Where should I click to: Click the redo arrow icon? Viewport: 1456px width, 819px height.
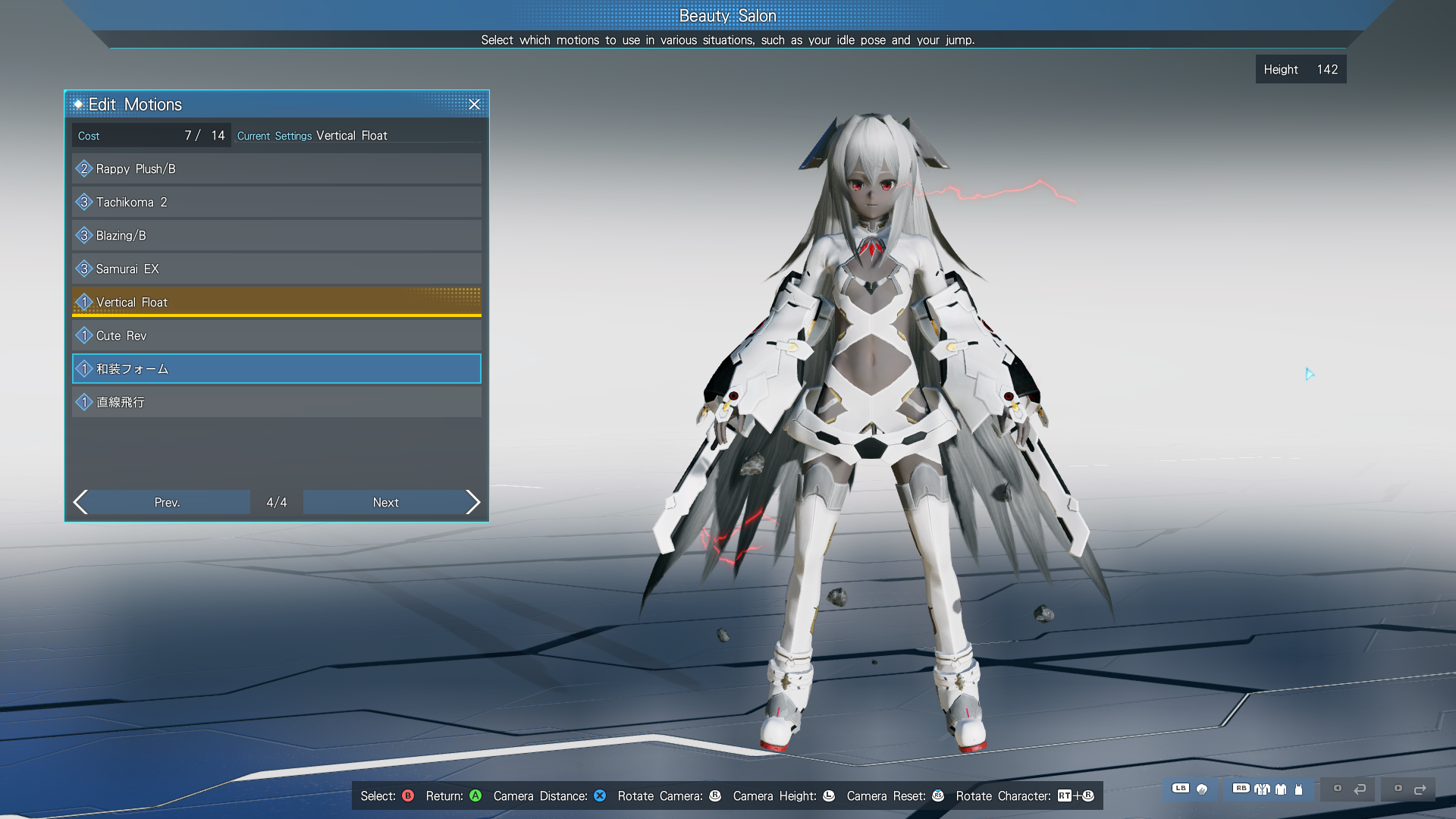click(x=1420, y=789)
